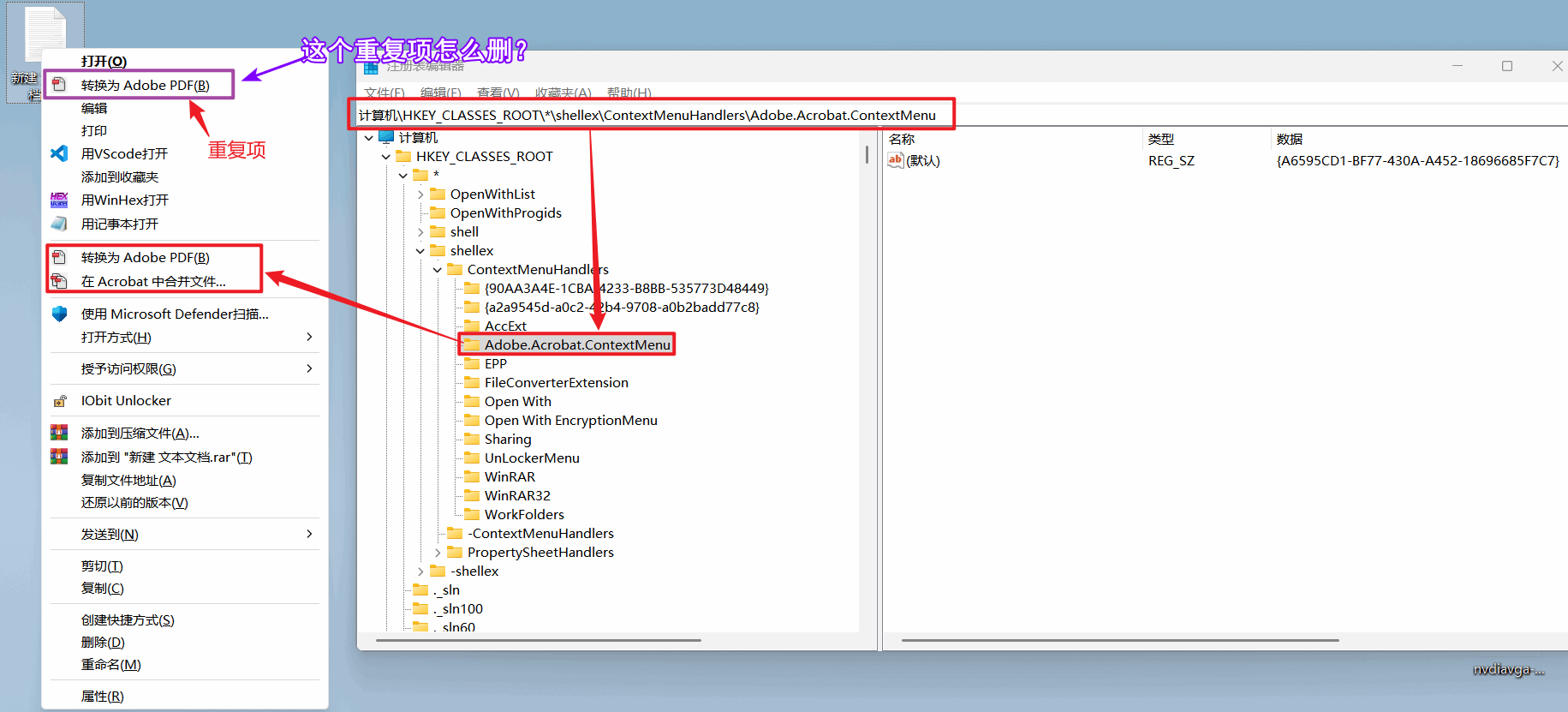Choose 属性(R) in the context menu
Image resolution: width=1568 pixels, height=712 pixels.
[185, 697]
